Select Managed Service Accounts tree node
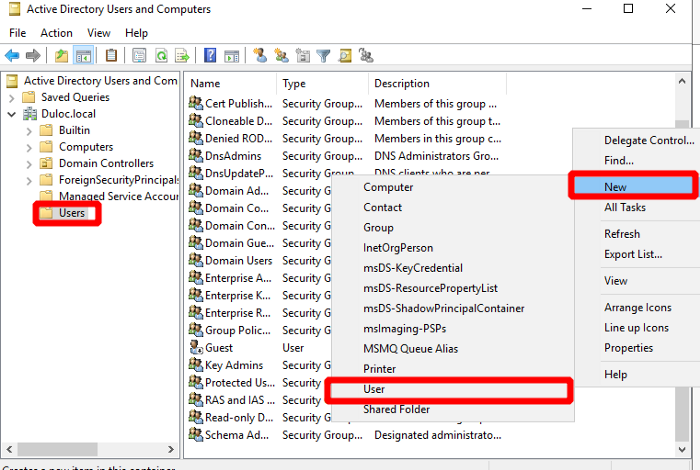The width and height of the screenshot is (700, 470). click(118, 196)
